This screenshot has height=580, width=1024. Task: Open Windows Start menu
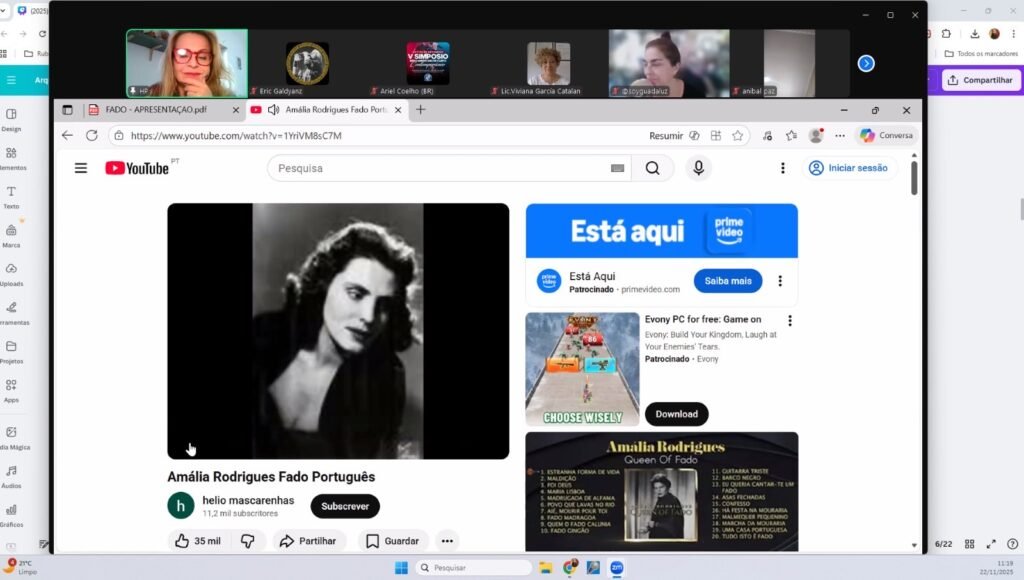tap(401, 568)
